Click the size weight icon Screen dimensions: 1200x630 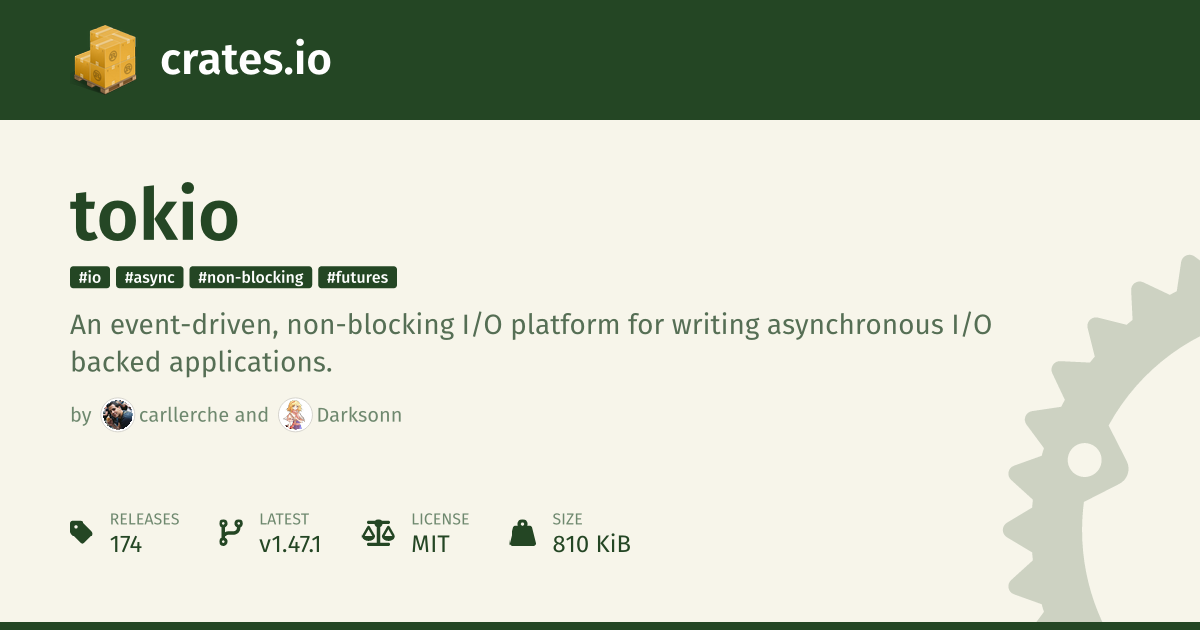523,532
